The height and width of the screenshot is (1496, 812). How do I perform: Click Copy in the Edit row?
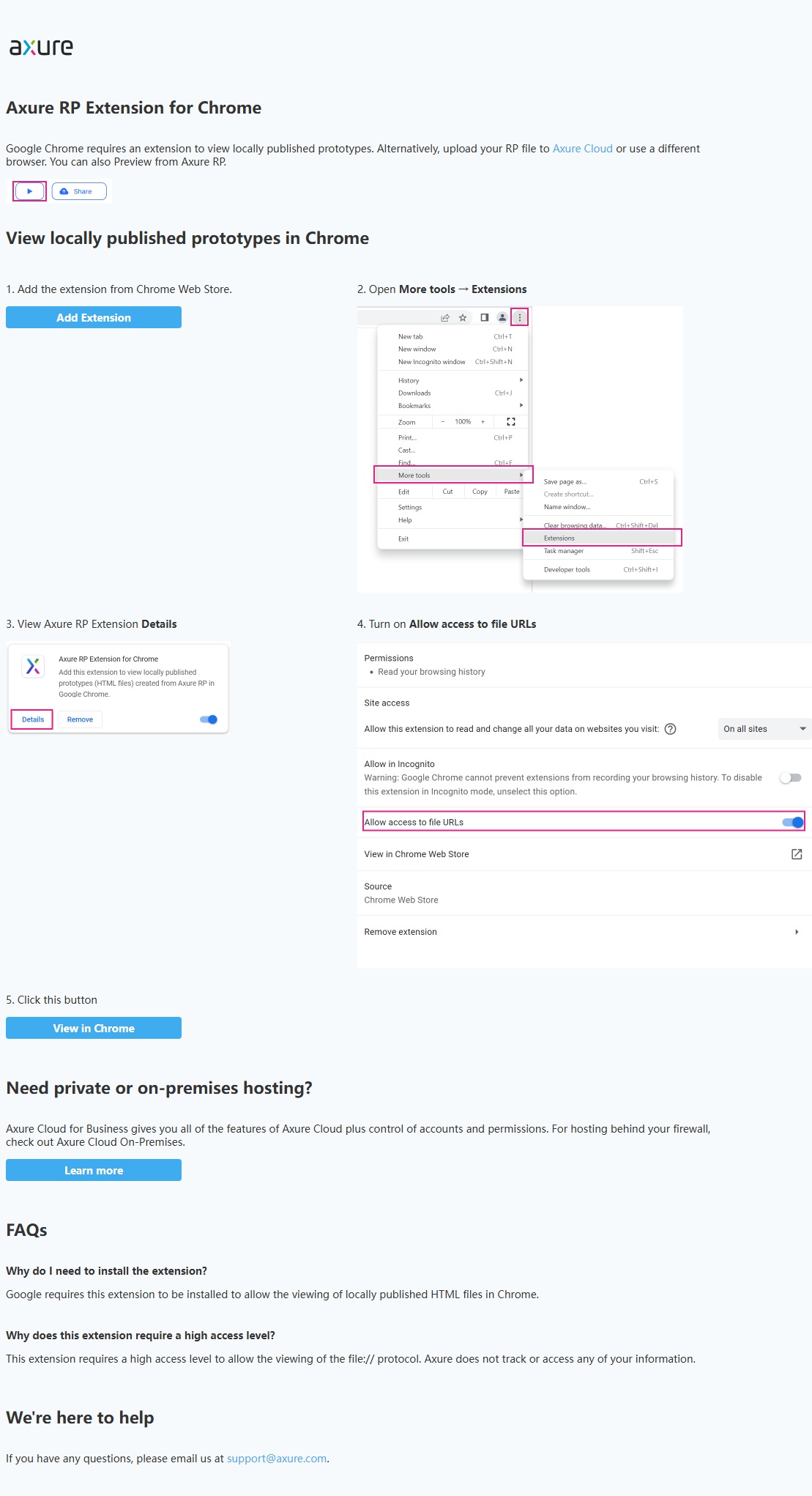point(480,492)
